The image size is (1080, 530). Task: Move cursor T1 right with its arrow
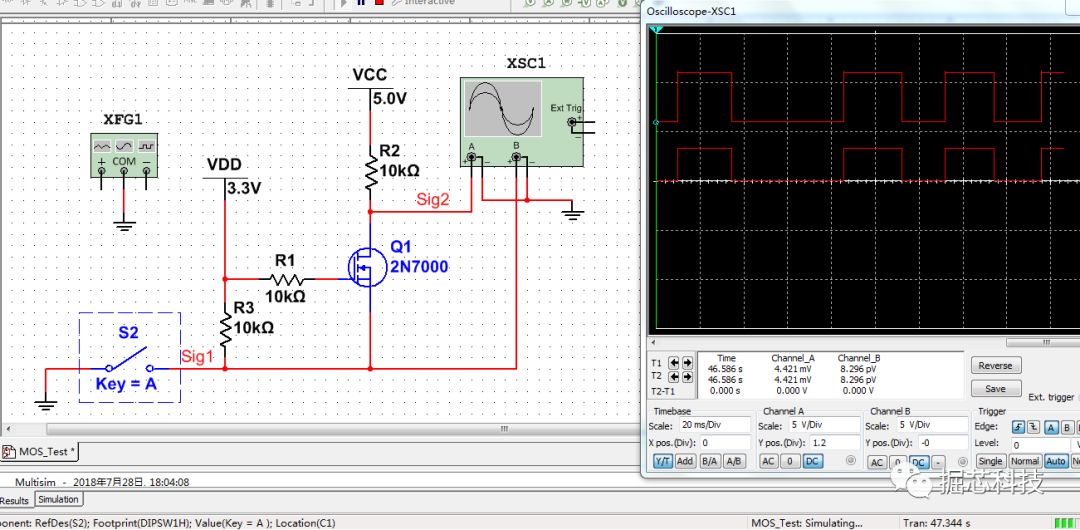point(686,363)
